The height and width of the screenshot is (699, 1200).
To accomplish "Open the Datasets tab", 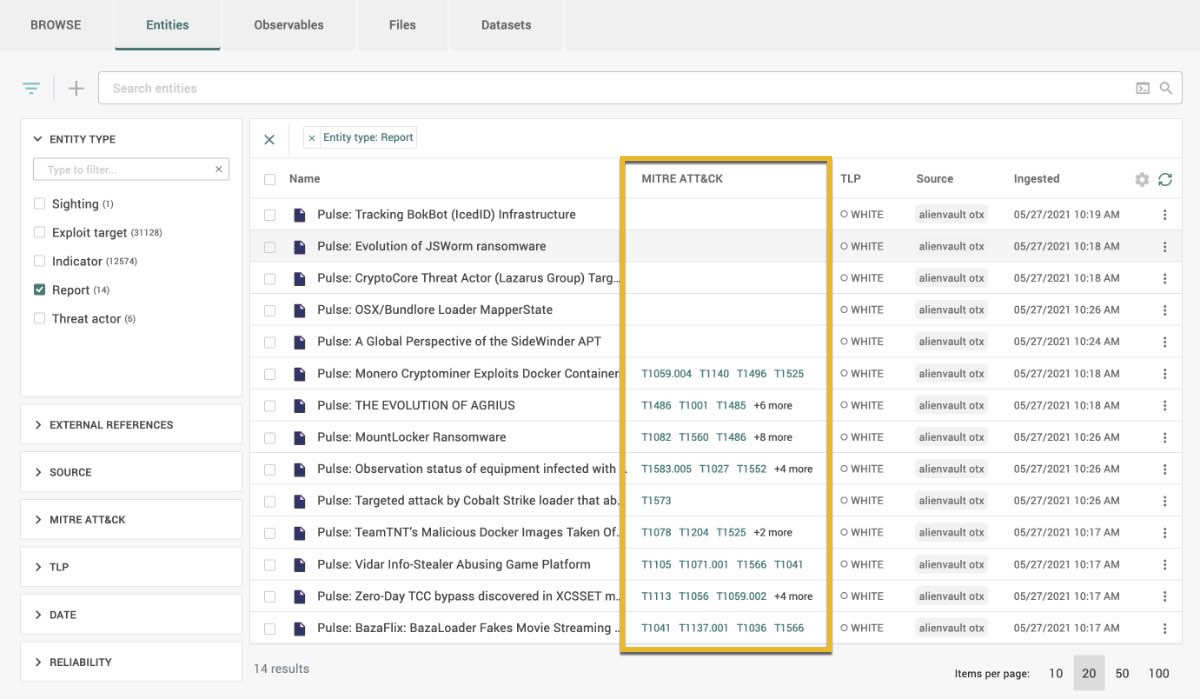I will (x=506, y=25).
